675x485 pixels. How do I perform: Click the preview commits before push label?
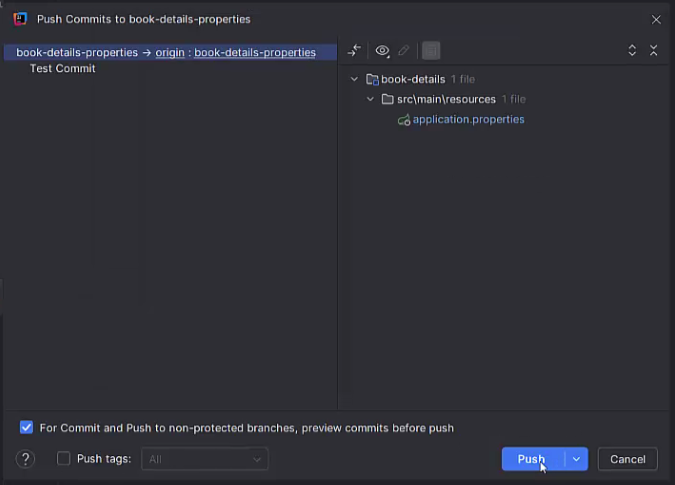pos(247,428)
